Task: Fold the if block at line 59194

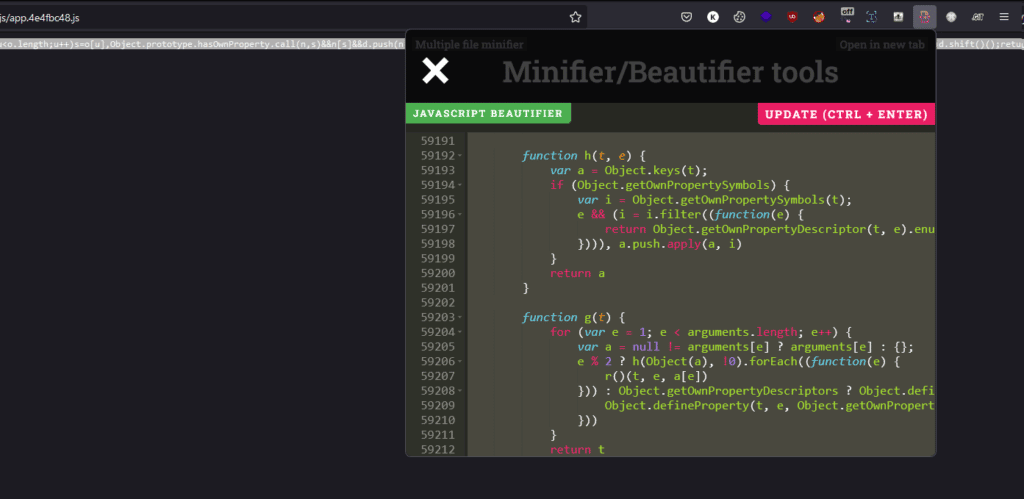Action: (460, 186)
